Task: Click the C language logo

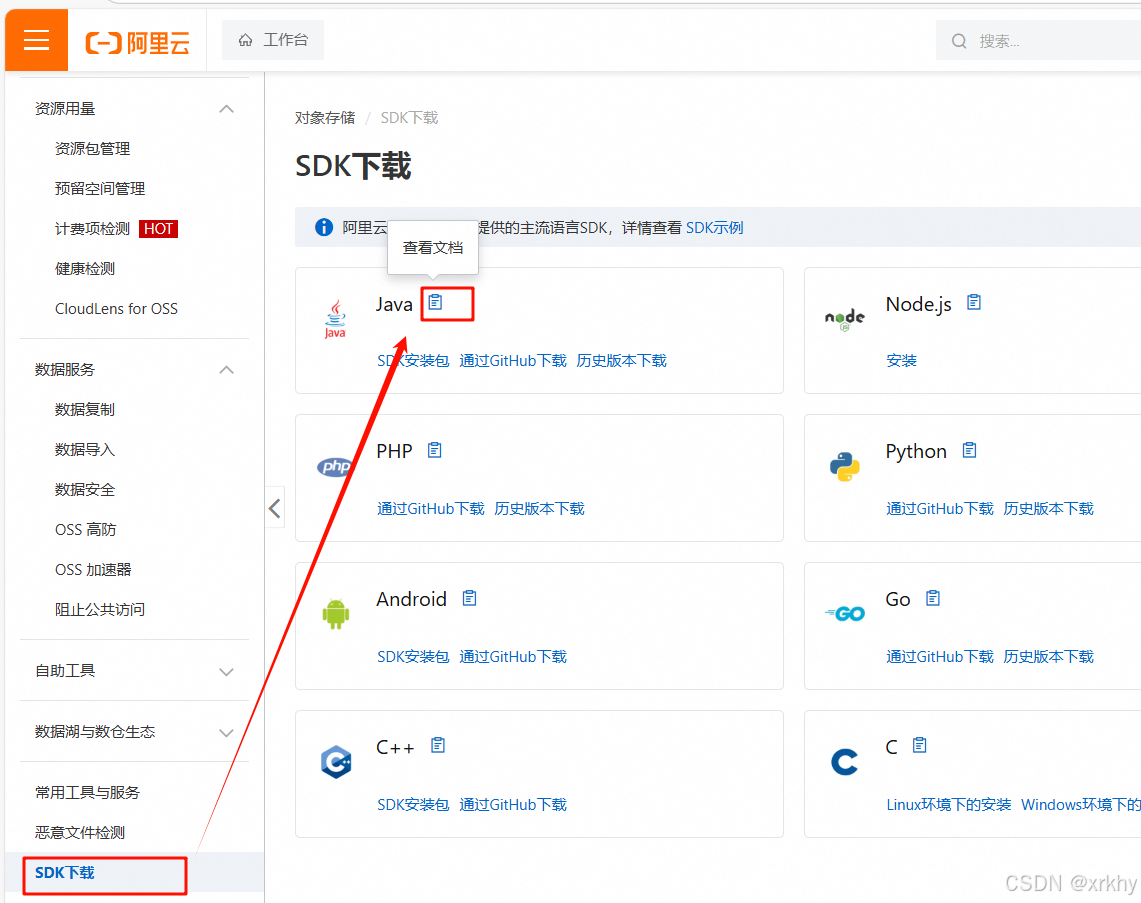Action: [x=844, y=762]
